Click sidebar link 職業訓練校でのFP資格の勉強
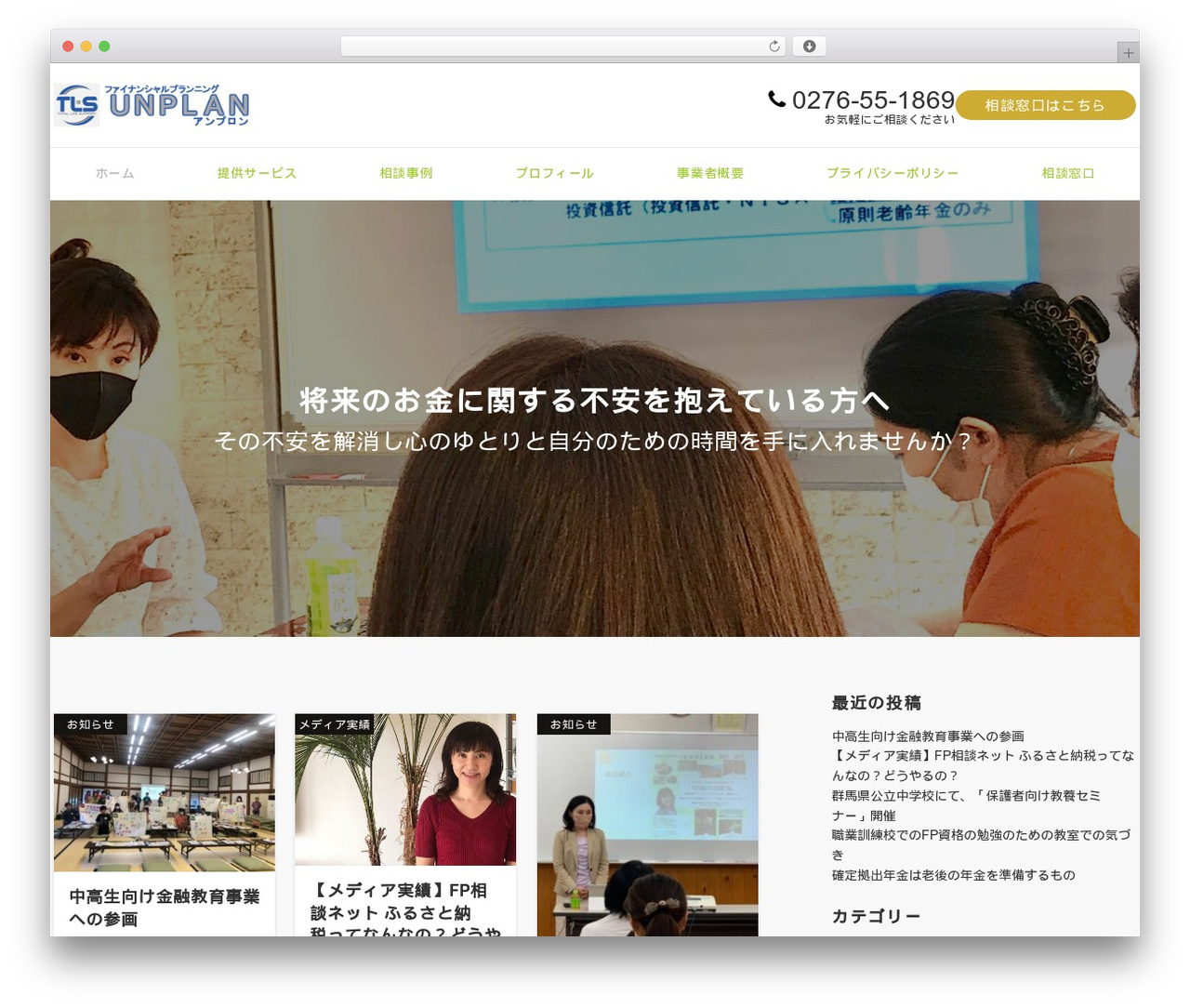 tap(982, 845)
